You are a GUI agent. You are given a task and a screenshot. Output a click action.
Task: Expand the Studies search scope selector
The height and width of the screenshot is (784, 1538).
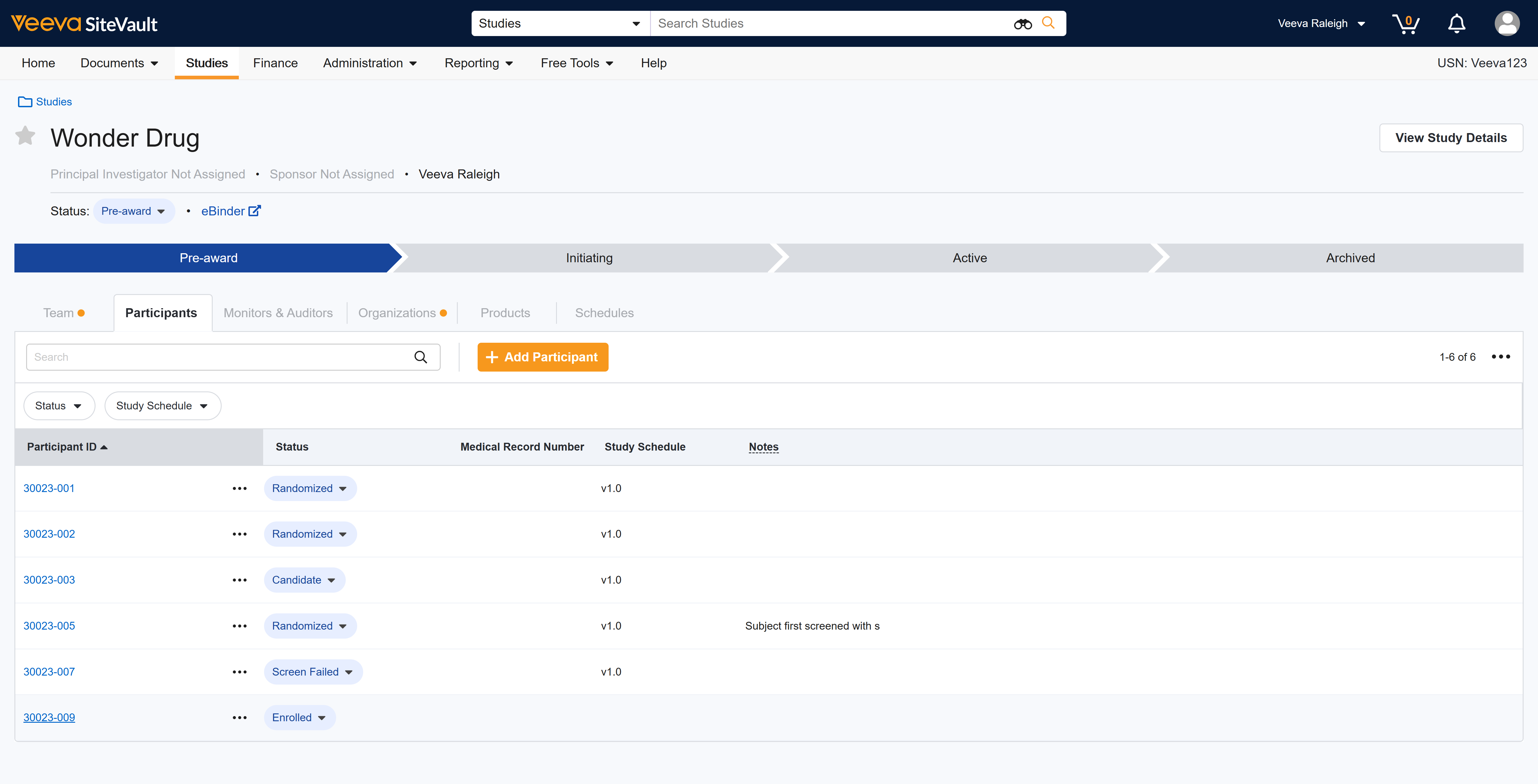point(559,24)
